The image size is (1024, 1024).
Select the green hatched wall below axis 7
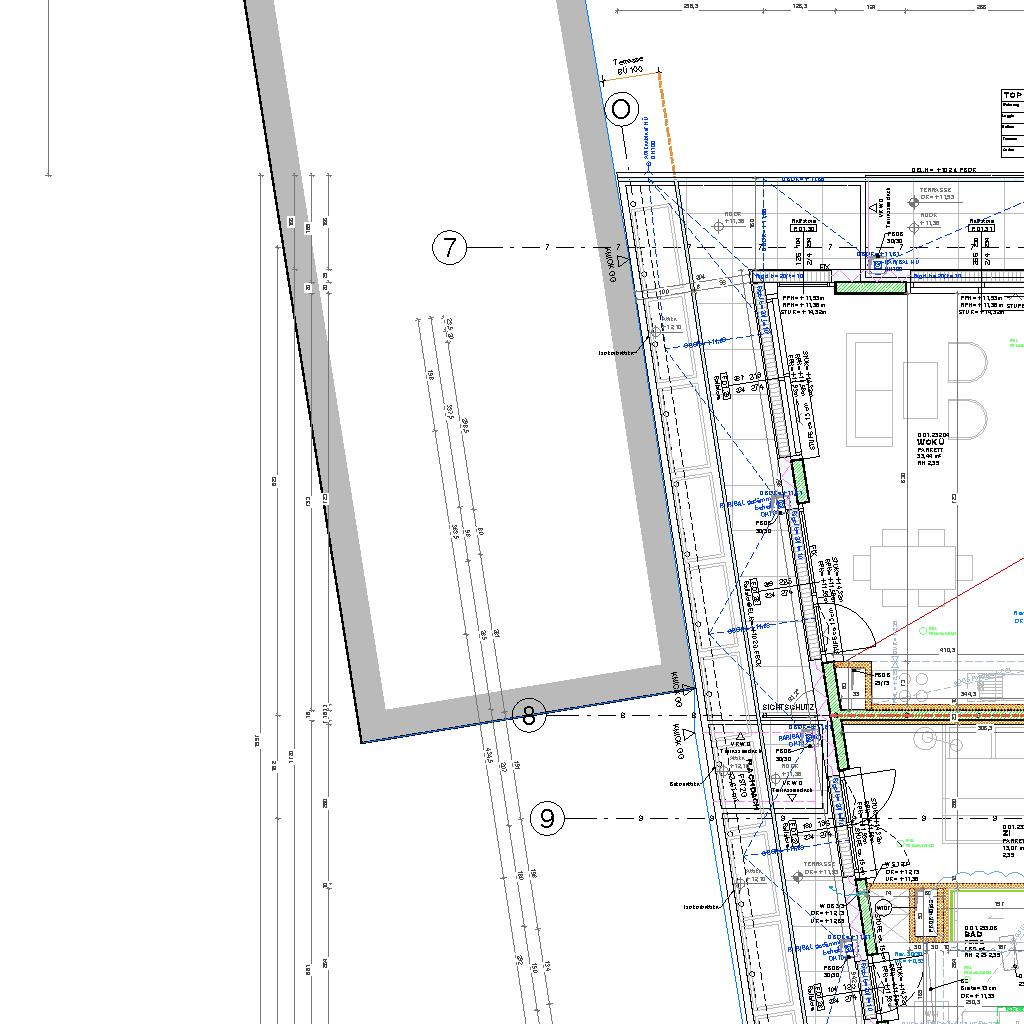[870, 287]
